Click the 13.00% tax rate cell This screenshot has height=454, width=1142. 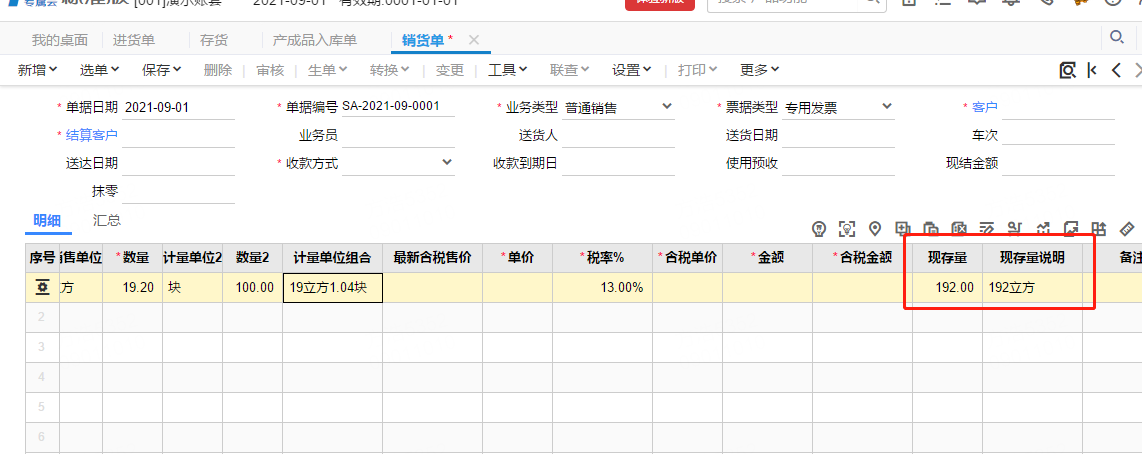click(x=602, y=288)
